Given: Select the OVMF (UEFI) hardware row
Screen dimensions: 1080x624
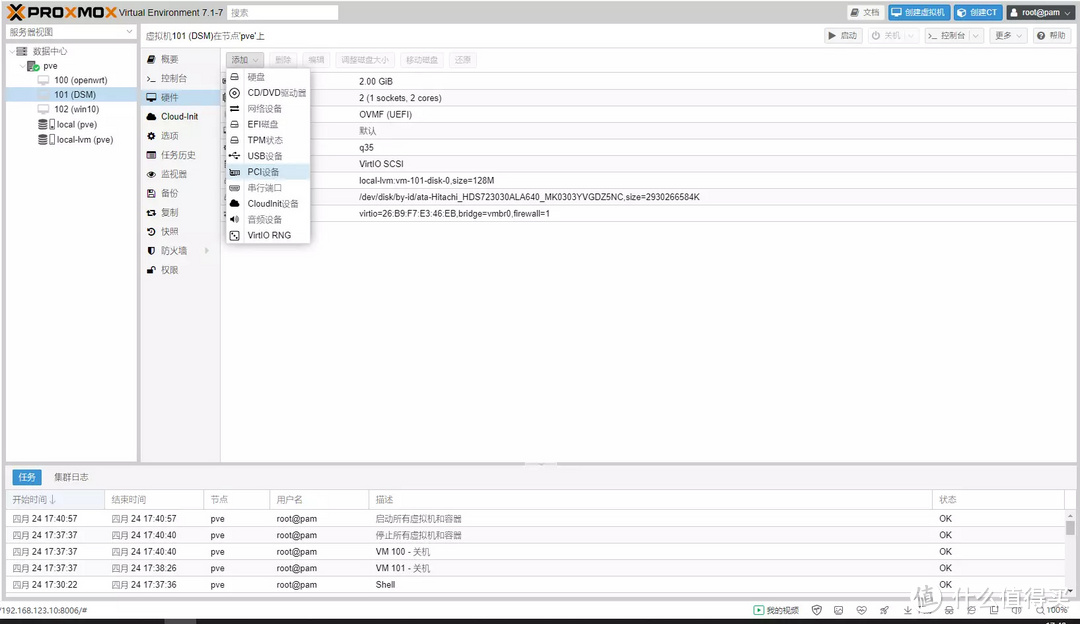Looking at the screenshot, I should pyautogui.click(x=647, y=114).
